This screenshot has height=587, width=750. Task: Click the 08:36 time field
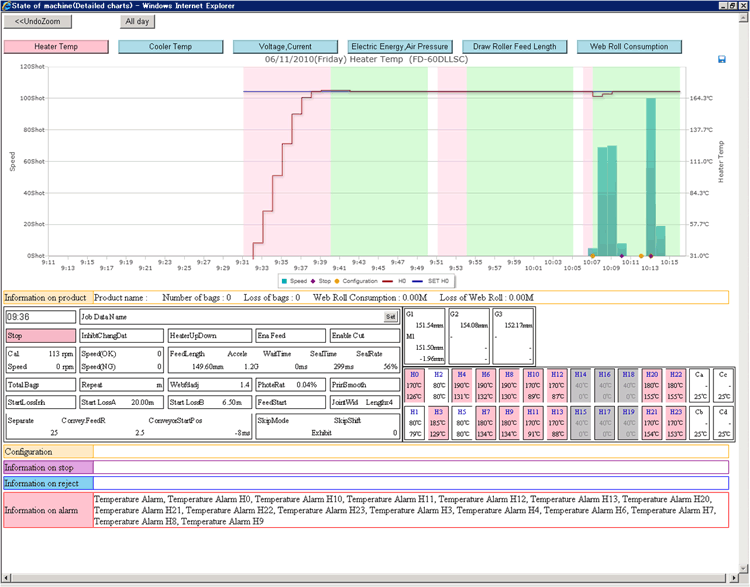[40, 316]
